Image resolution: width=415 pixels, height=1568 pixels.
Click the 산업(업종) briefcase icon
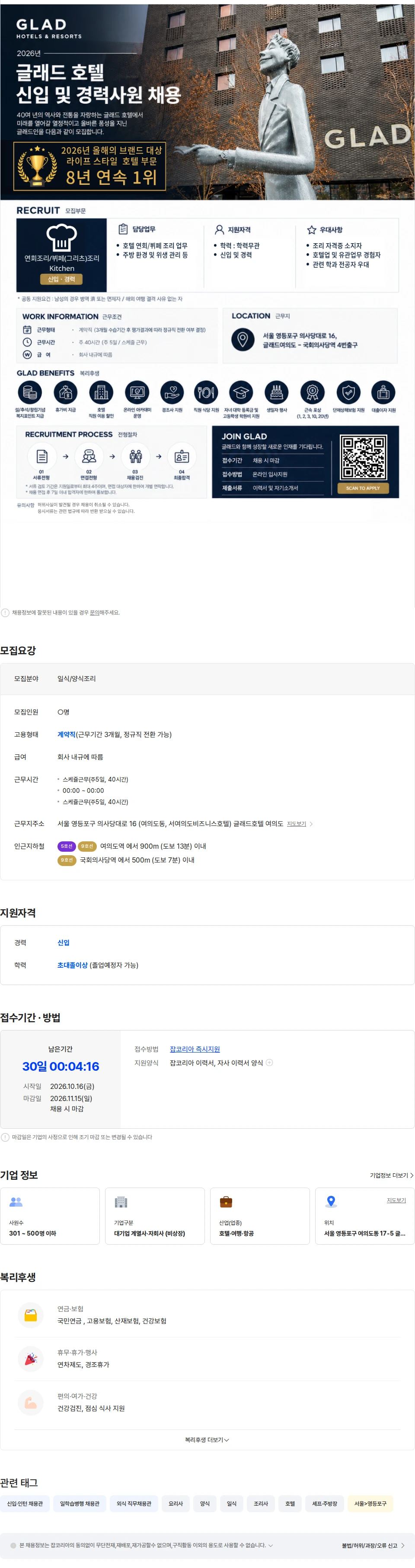(226, 1201)
